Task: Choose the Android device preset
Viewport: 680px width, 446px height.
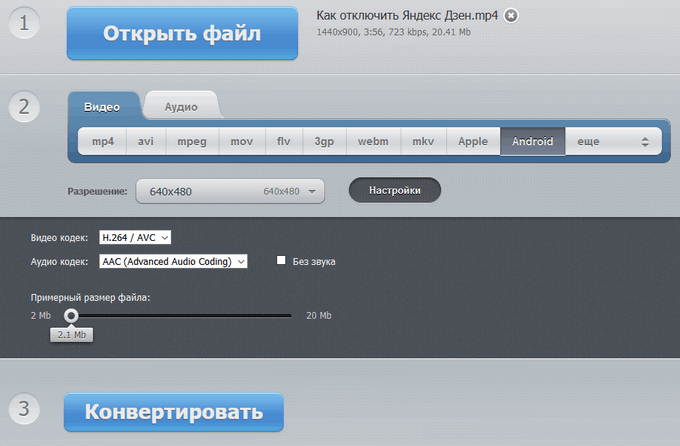Action: (x=533, y=141)
